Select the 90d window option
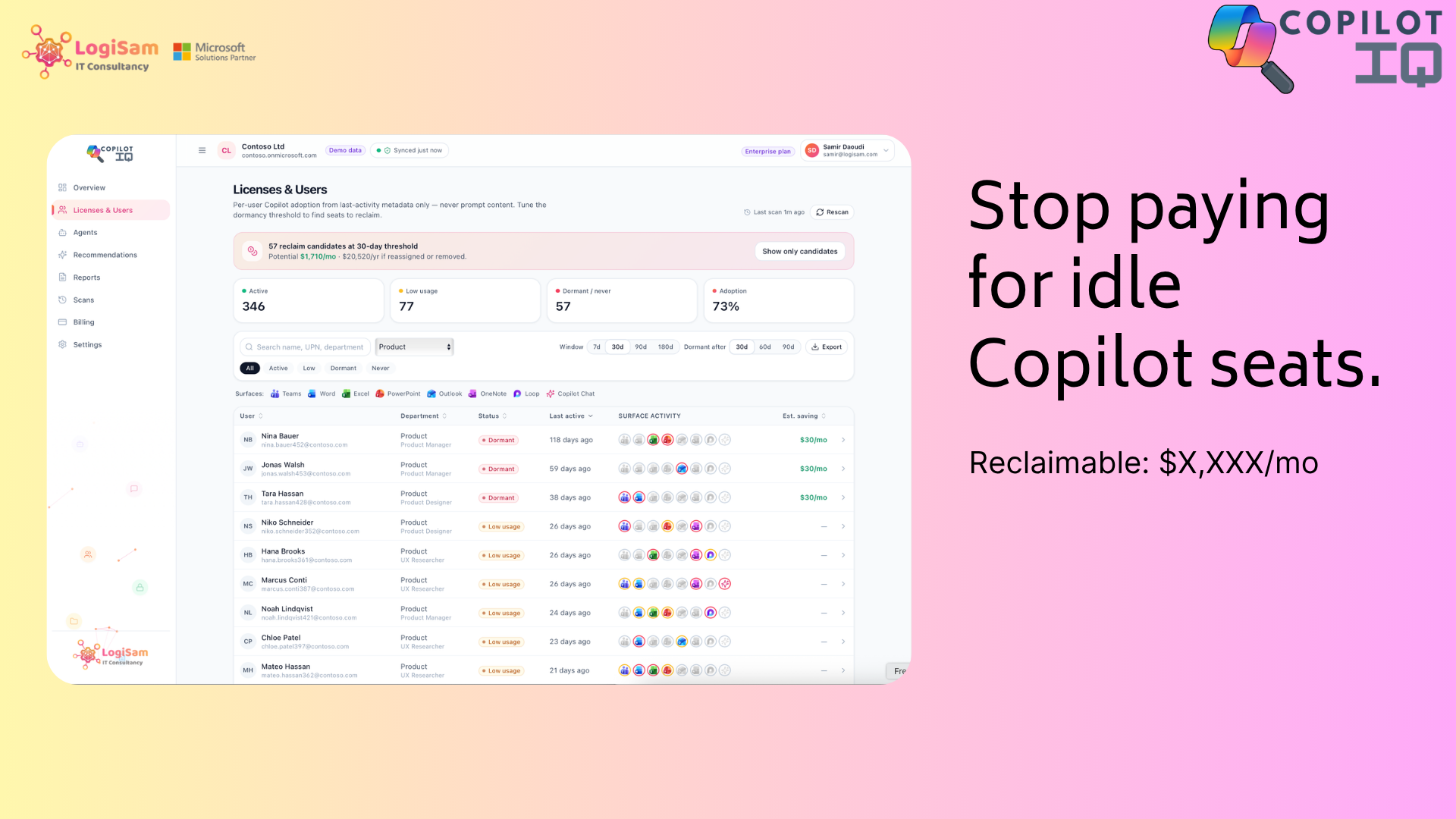1456x819 pixels. point(641,347)
